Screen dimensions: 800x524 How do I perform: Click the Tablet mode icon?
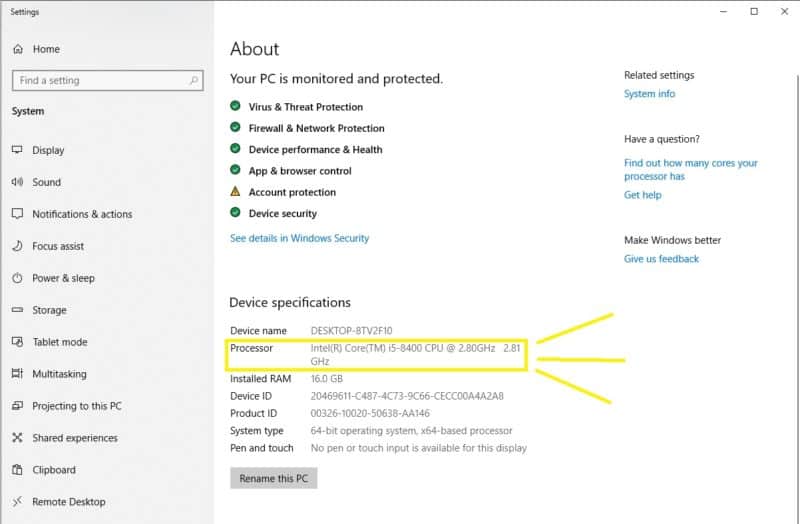(17, 342)
